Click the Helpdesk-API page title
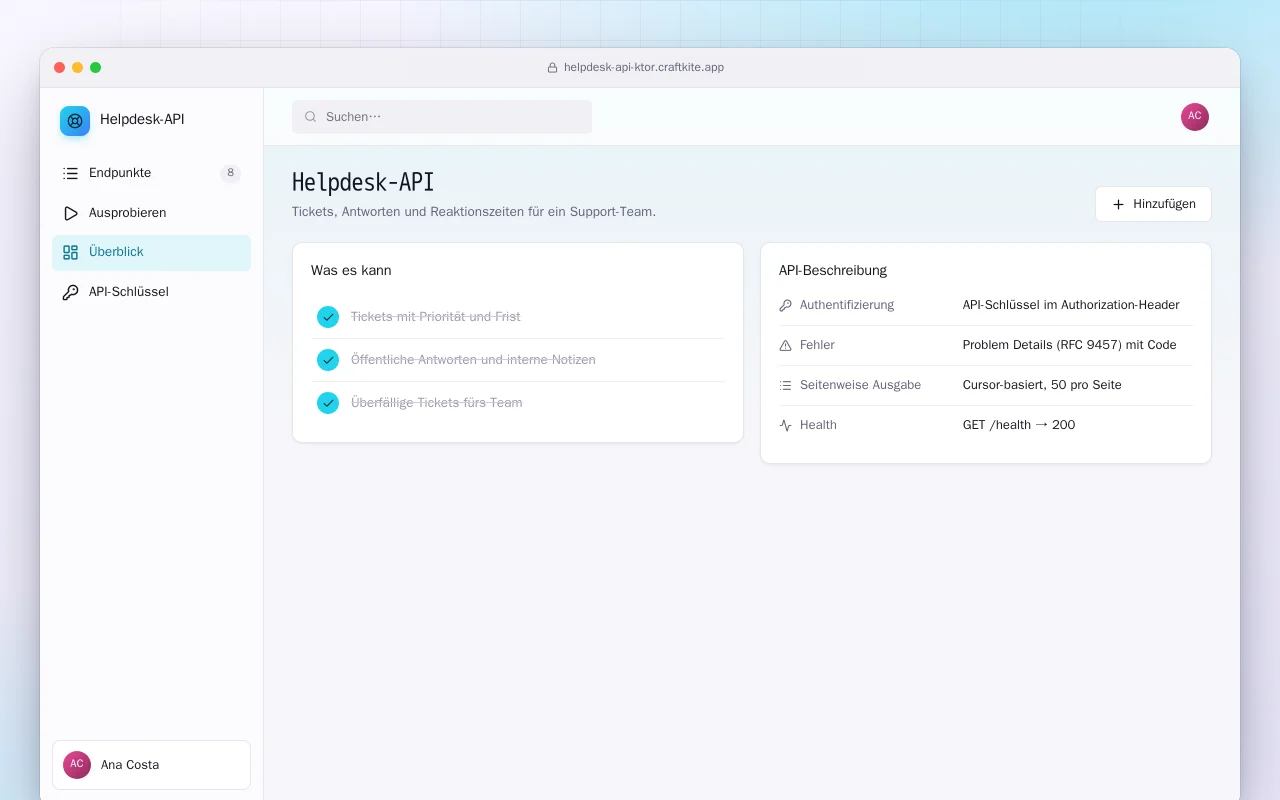The width and height of the screenshot is (1280, 800). tap(363, 182)
